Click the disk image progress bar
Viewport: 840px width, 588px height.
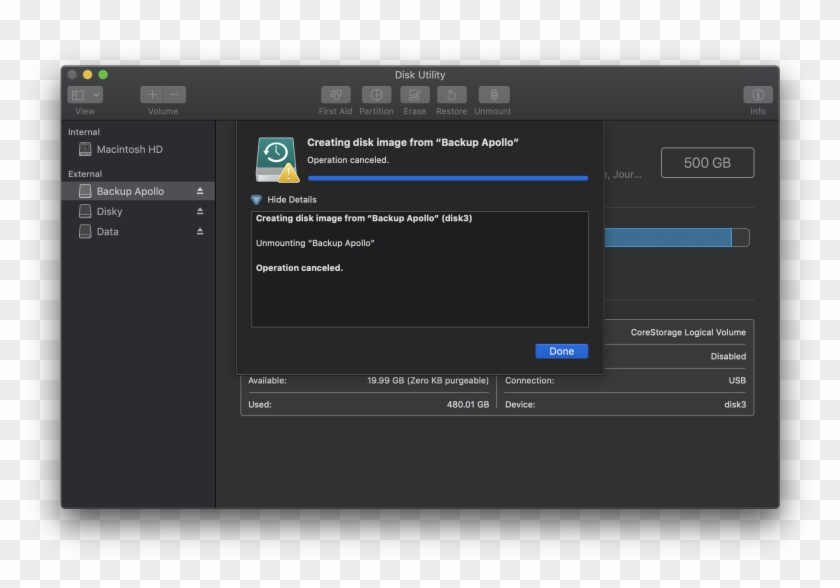[x=446, y=176]
